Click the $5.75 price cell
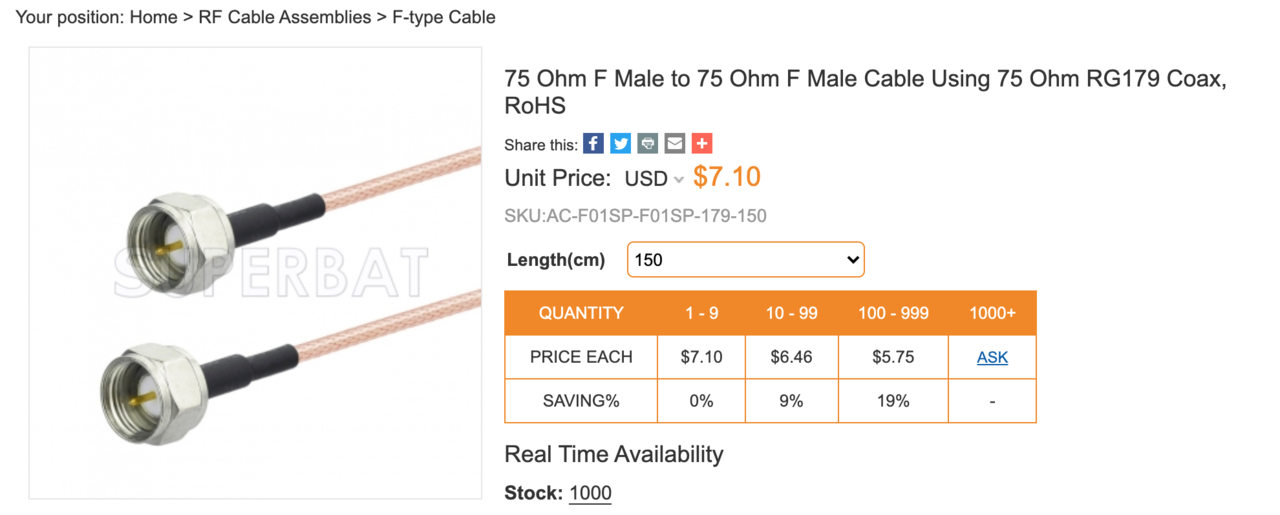The width and height of the screenshot is (1280, 515). click(x=892, y=357)
